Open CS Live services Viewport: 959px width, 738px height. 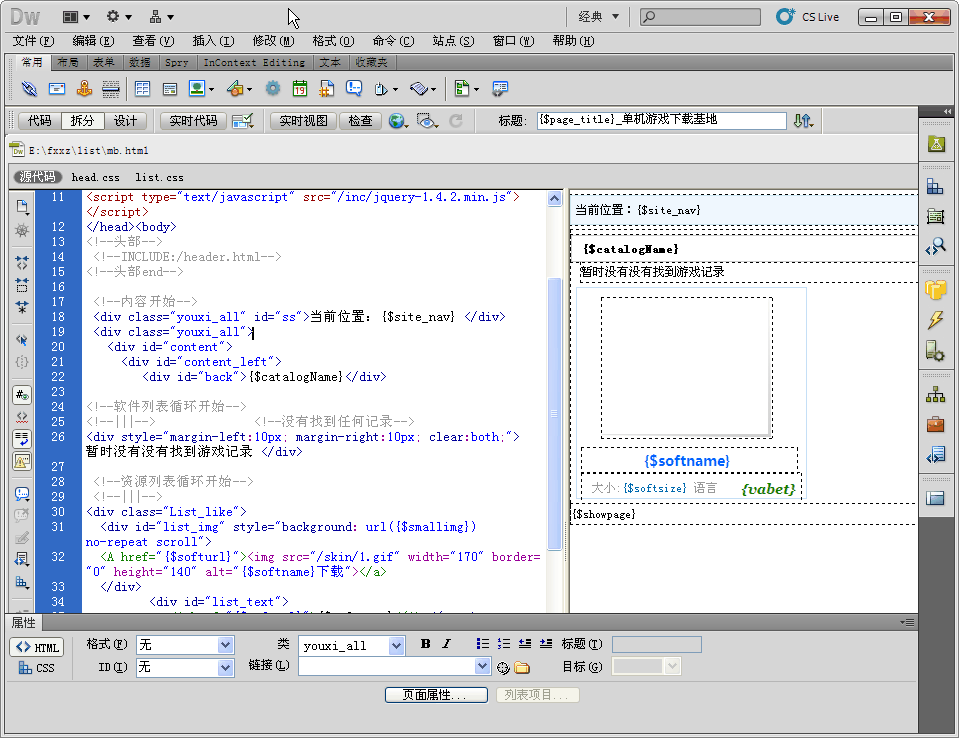tap(807, 17)
